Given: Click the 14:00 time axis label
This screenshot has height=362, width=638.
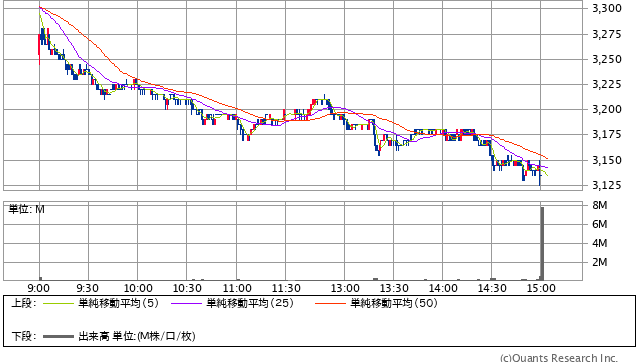Looking at the screenshot, I should (443, 288).
